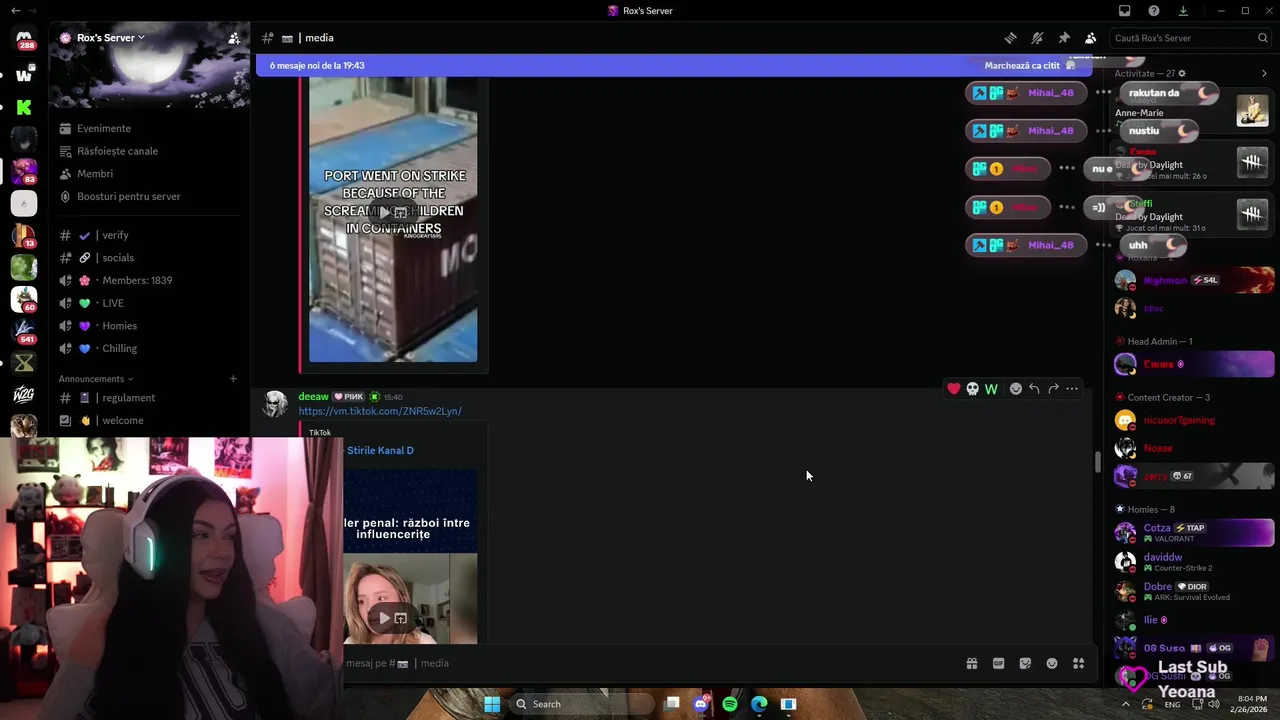Click member daviddw playing Counter-Strike 2
This screenshot has width=1280, height=720.
tap(1194, 562)
